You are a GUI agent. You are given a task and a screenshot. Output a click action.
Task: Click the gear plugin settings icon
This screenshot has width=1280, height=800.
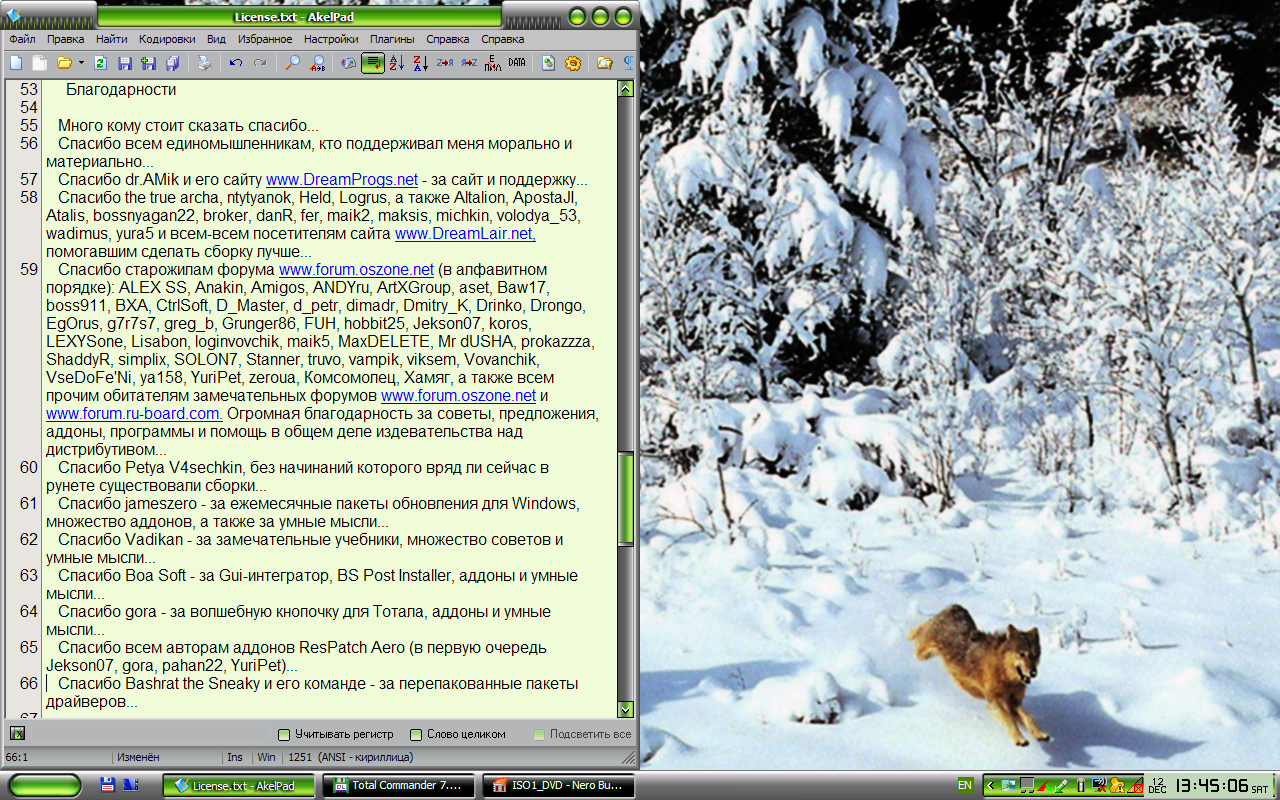point(573,63)
